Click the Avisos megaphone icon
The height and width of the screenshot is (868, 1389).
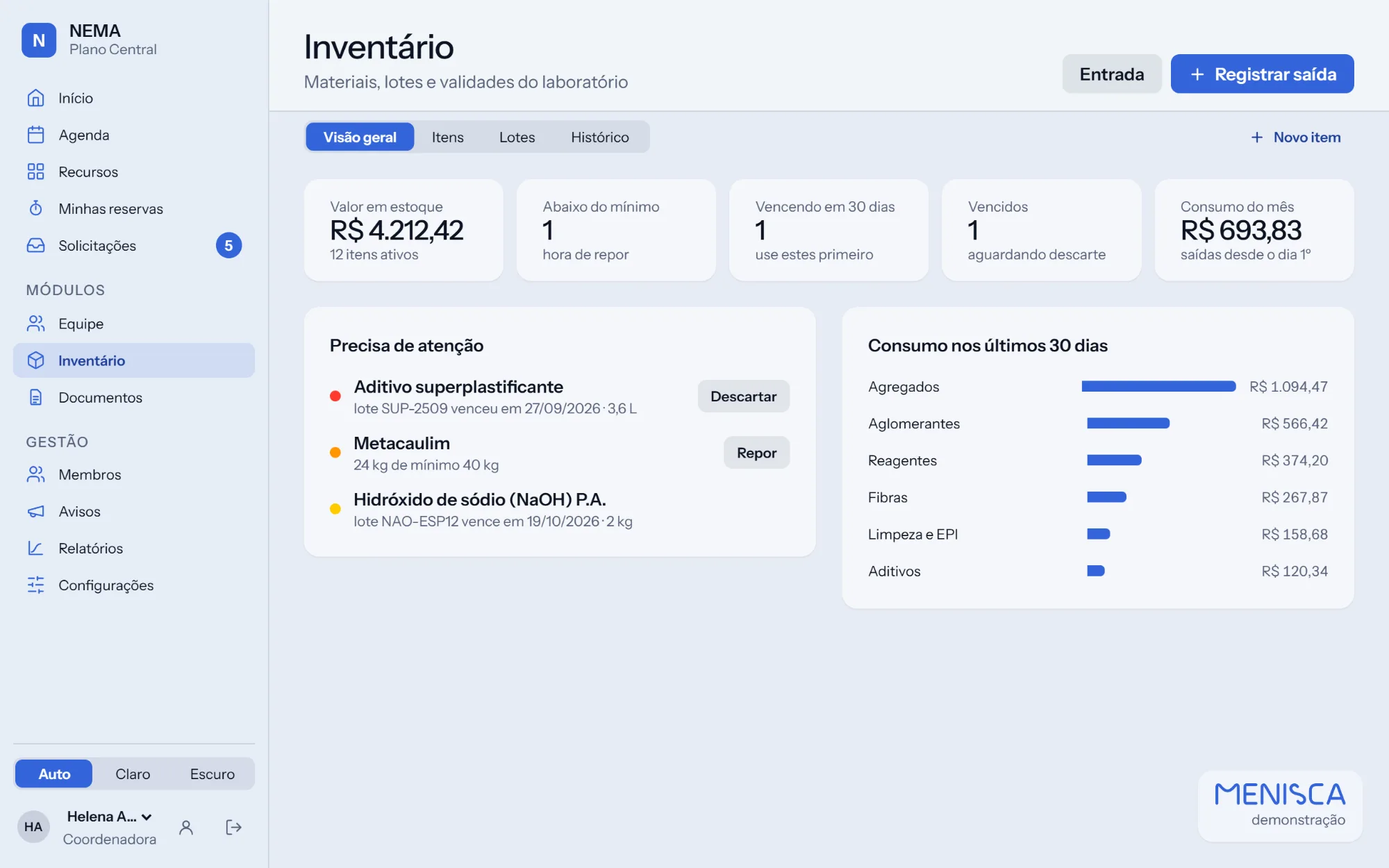tap(35, 511)
